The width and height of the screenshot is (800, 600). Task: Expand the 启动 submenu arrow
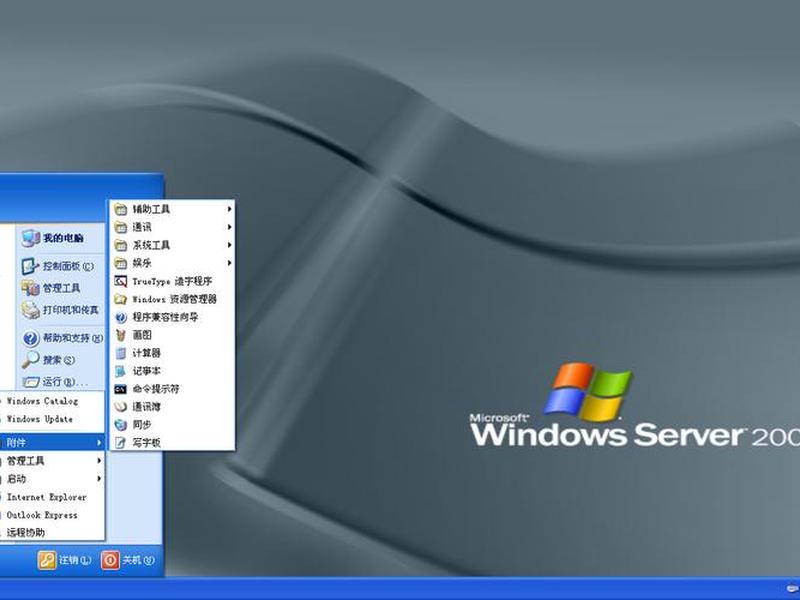coord(99,479)
